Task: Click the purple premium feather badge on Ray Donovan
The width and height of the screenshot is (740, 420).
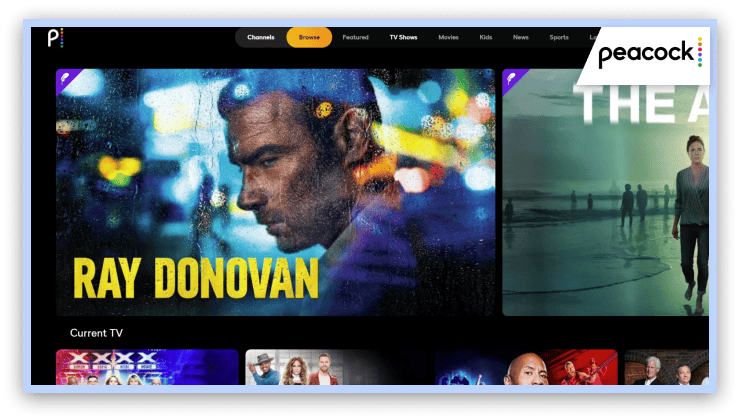Action: [68, 80]
